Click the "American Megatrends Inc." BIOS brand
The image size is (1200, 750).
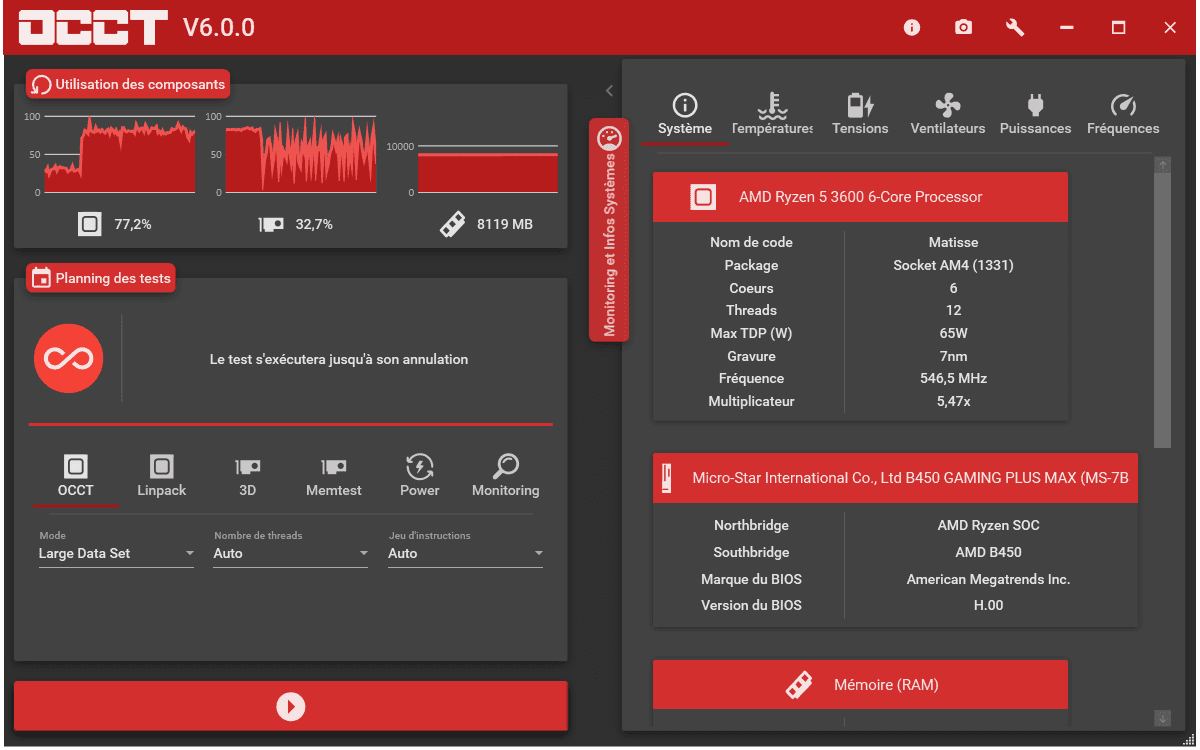pos(988,579)
